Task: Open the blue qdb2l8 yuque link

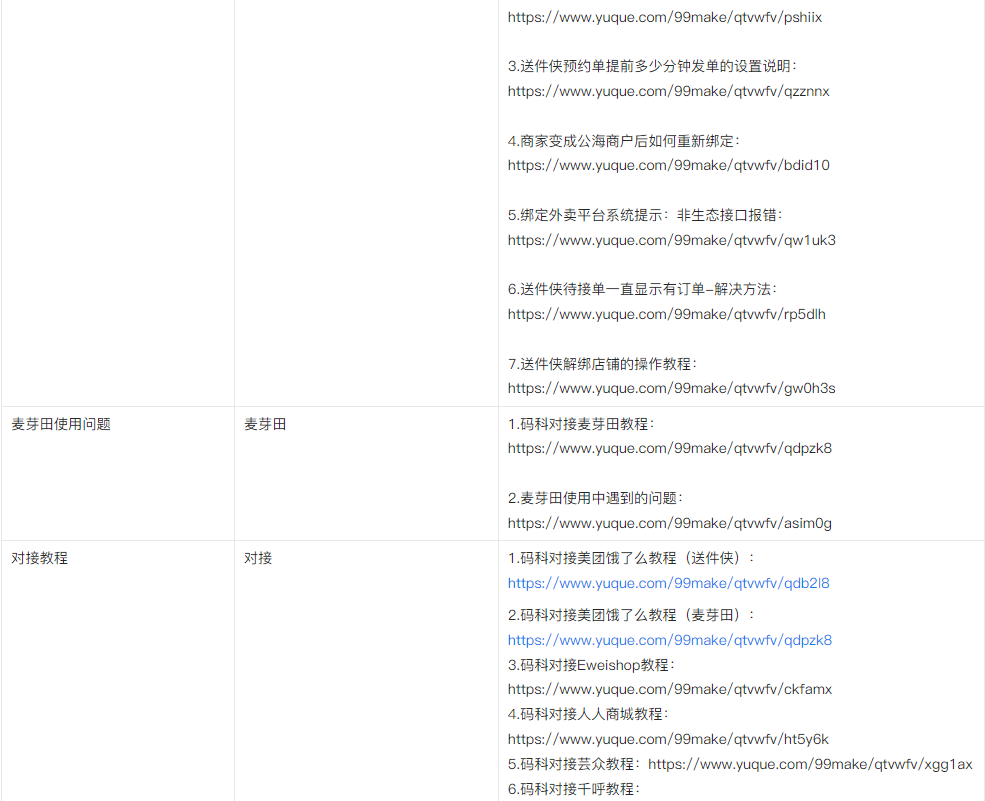Action: (x=668, y=583)
